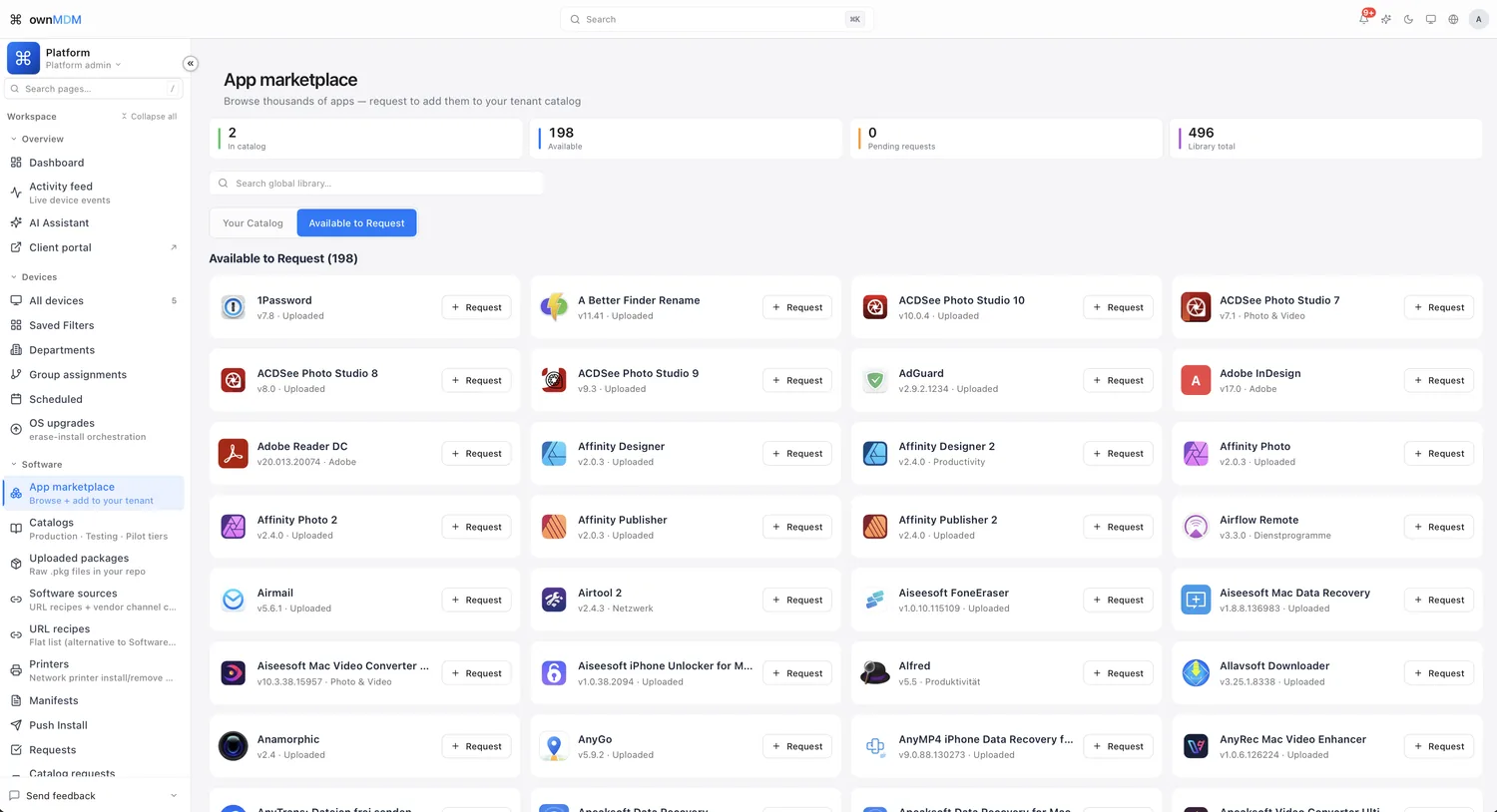This screenshot has height=812, width=1497.
Task: Open the notifications bell icon
Action: pos(1364,19)
